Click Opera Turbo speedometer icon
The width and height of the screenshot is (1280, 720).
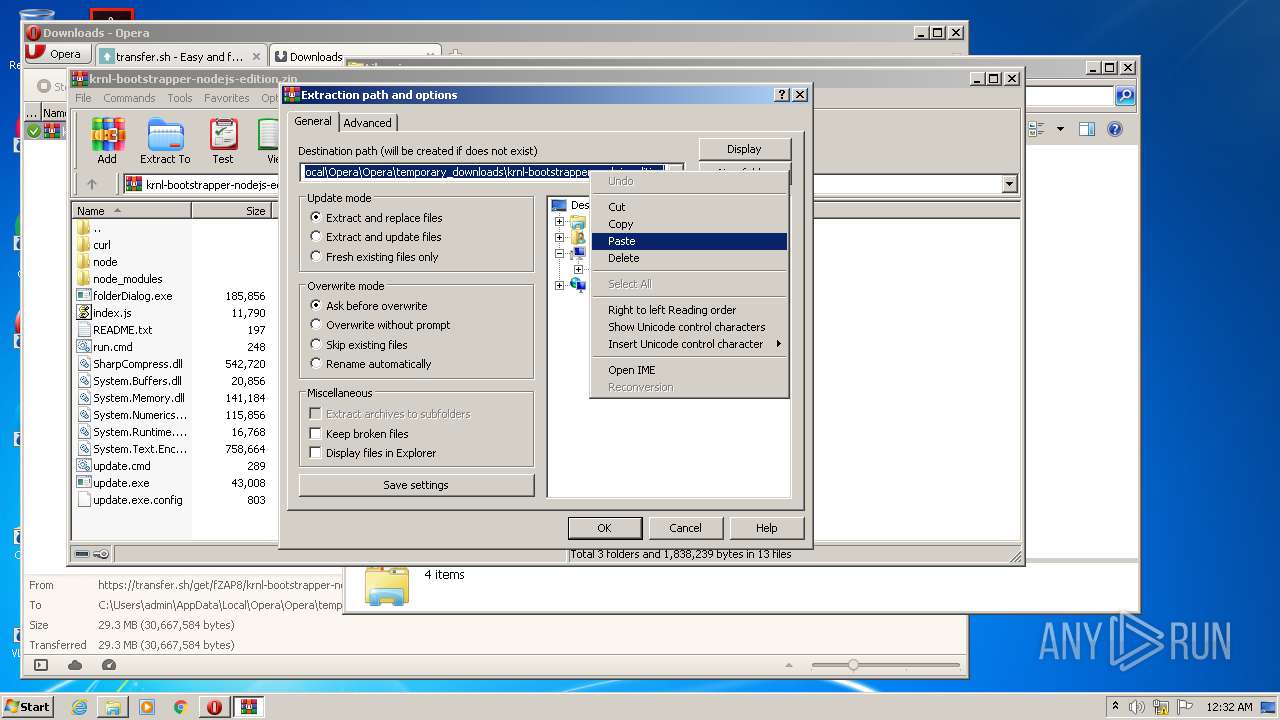coord(109,665)
